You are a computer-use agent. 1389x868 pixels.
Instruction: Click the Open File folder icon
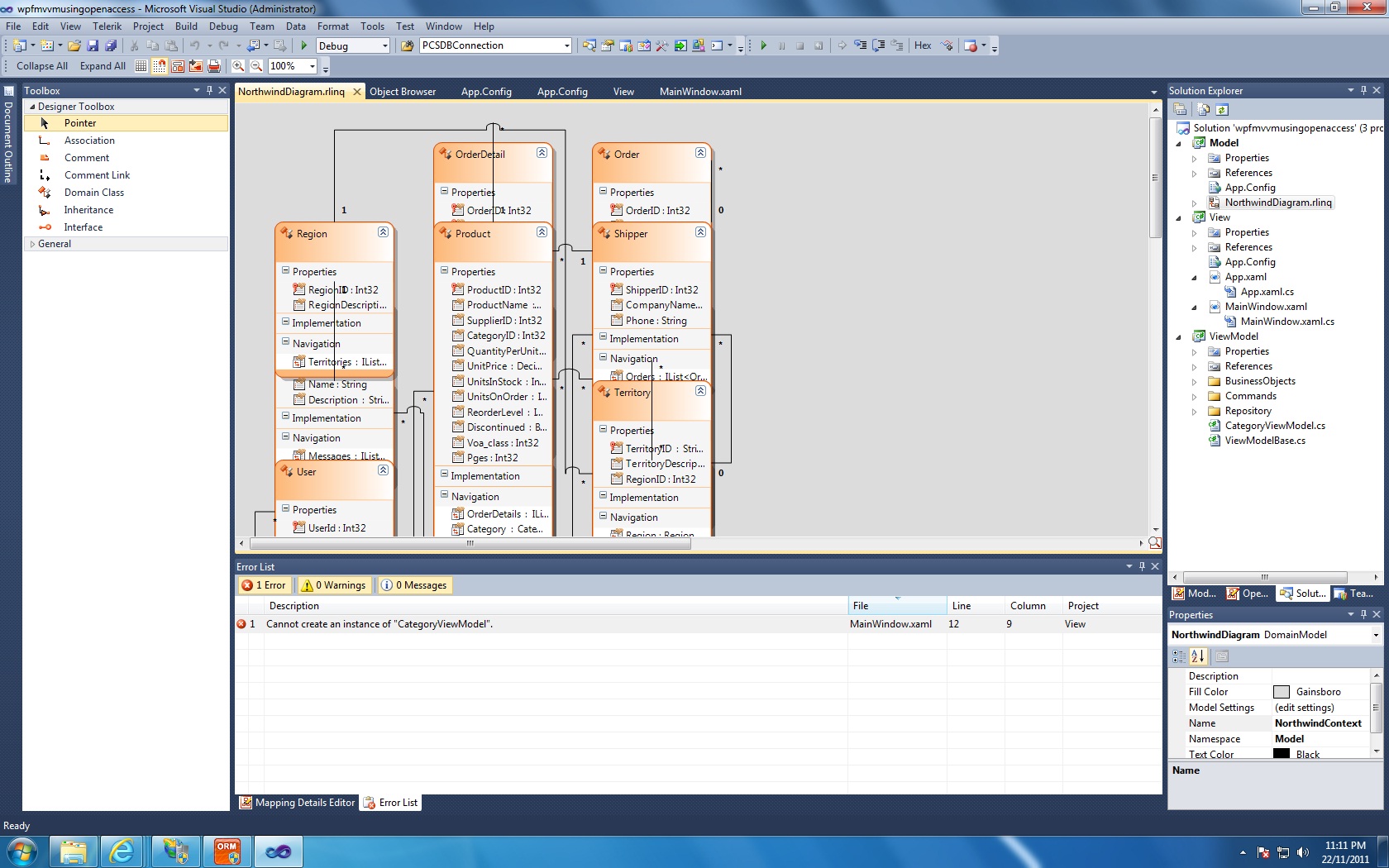(74, 45)
